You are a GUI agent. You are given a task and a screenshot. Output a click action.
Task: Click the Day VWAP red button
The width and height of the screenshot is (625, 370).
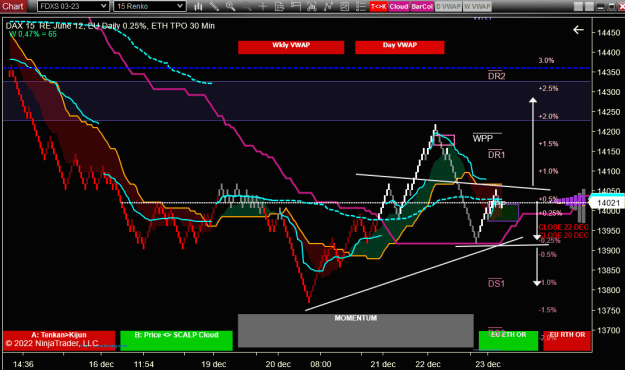[x=400, y=47]
